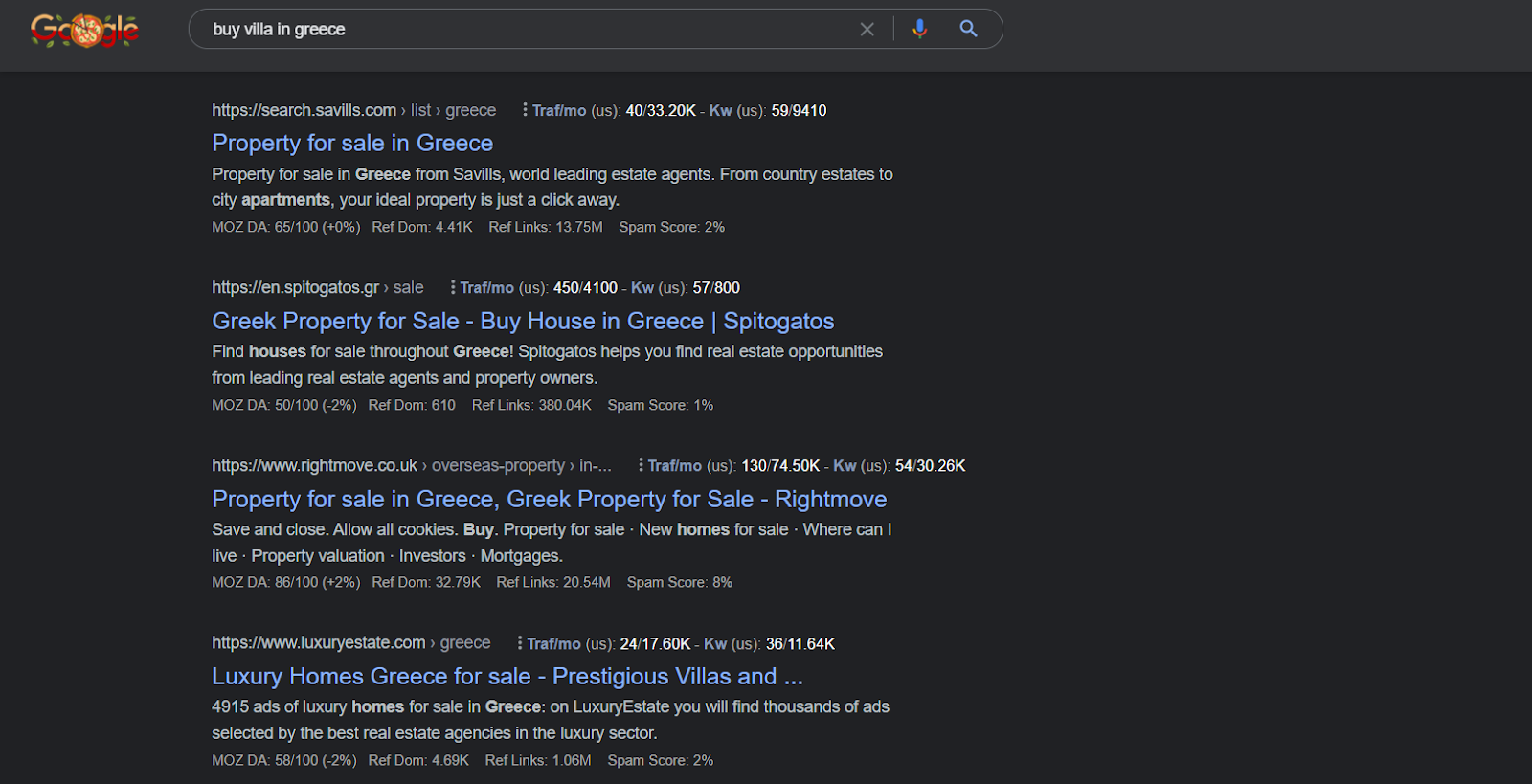Click the Kw value 36/11.64K
1532x784 pixels.
coord(800,644)
